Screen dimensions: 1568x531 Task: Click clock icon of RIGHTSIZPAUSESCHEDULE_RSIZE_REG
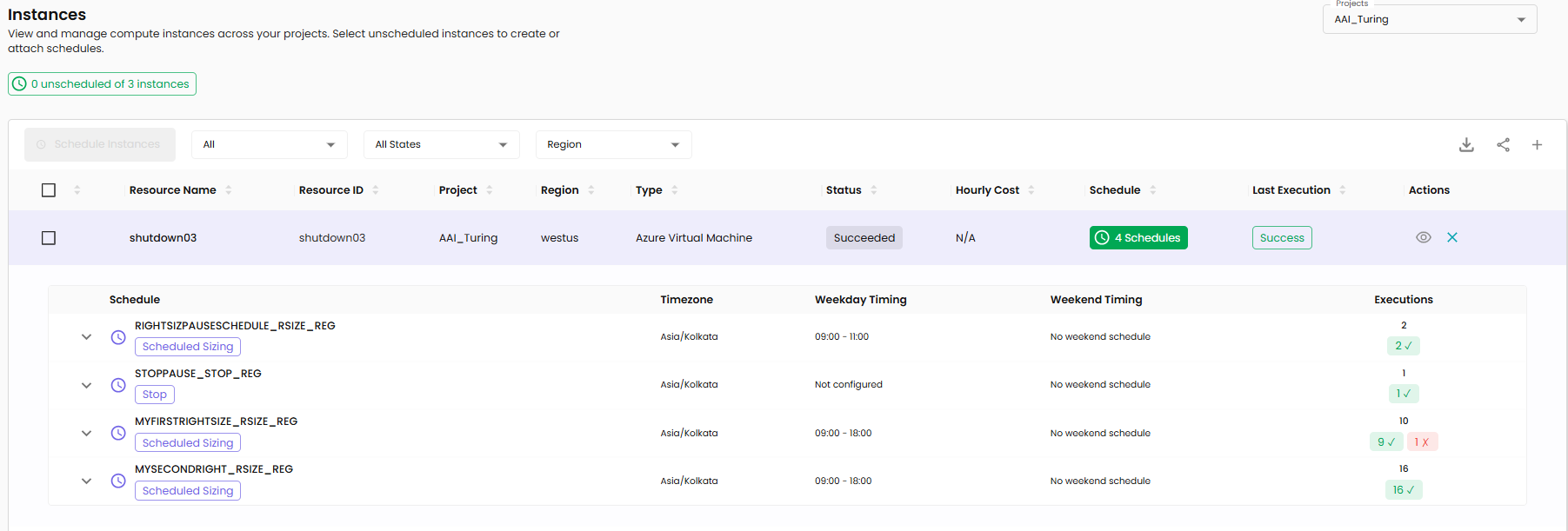[118, 337]
